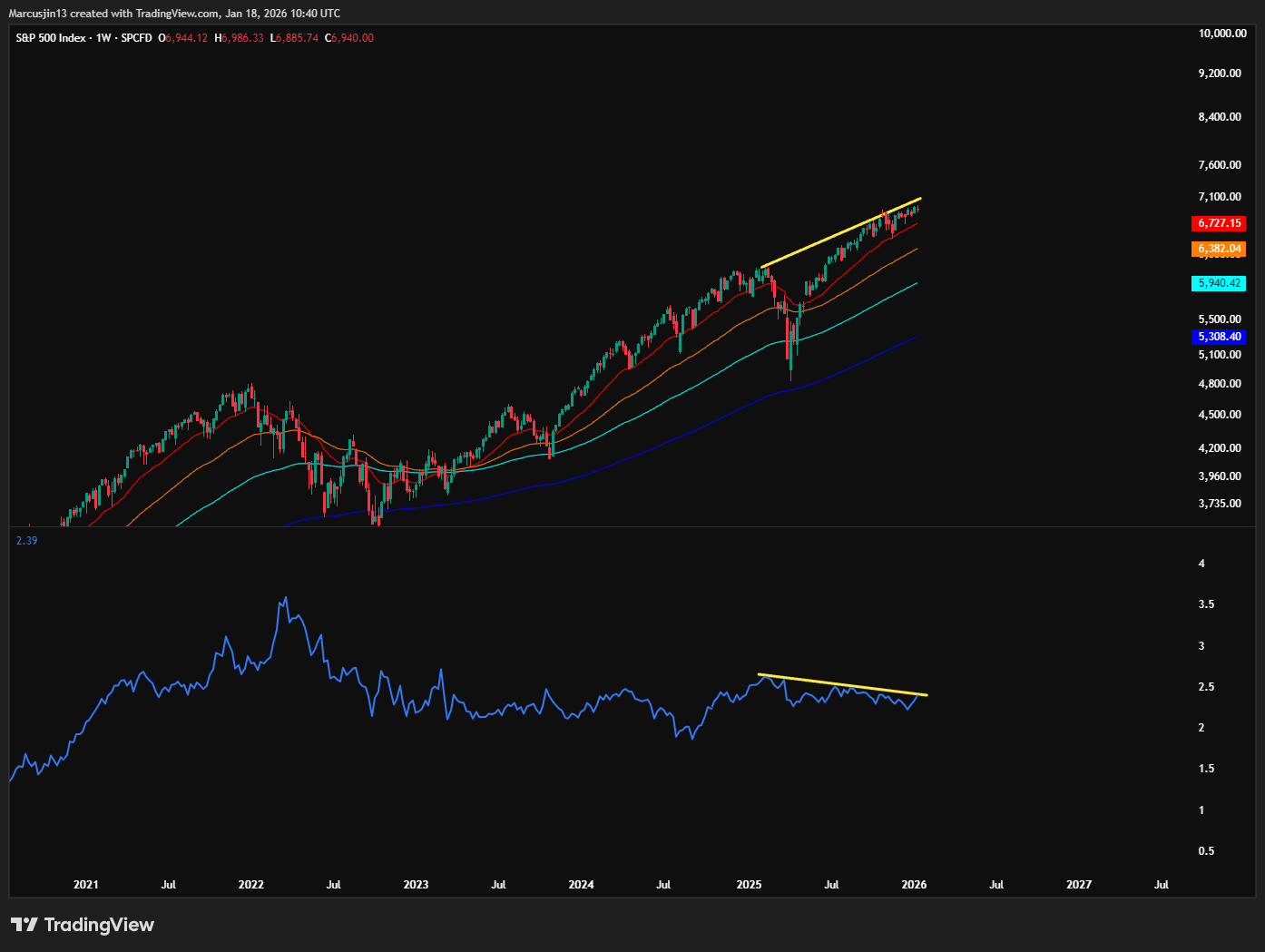Click the 2027 time axis label
Screen dimensions: 1265x952
pyautogui.click(x=1079, y=885)
